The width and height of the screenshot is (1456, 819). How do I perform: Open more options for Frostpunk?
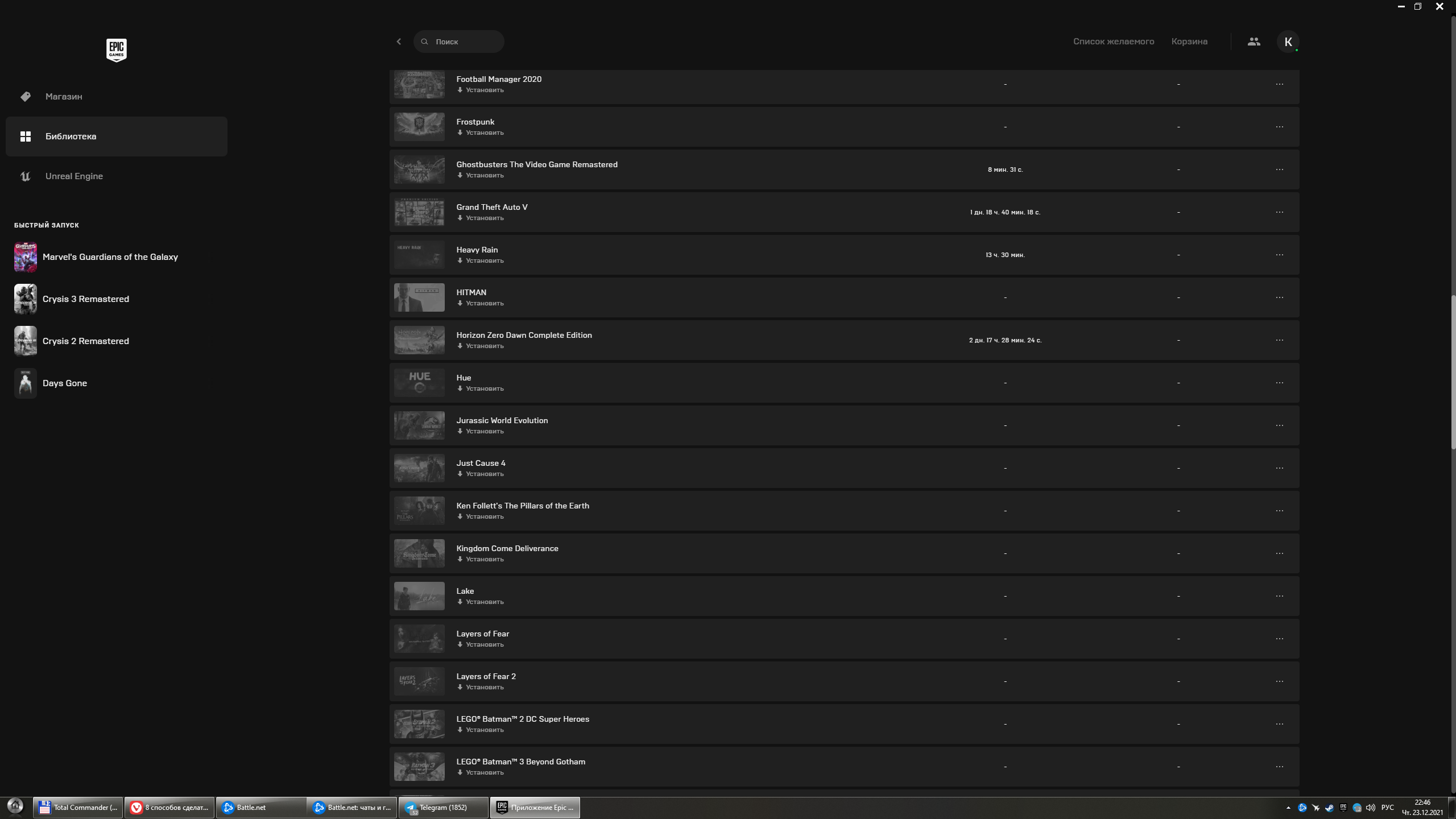click(1279, 127)
